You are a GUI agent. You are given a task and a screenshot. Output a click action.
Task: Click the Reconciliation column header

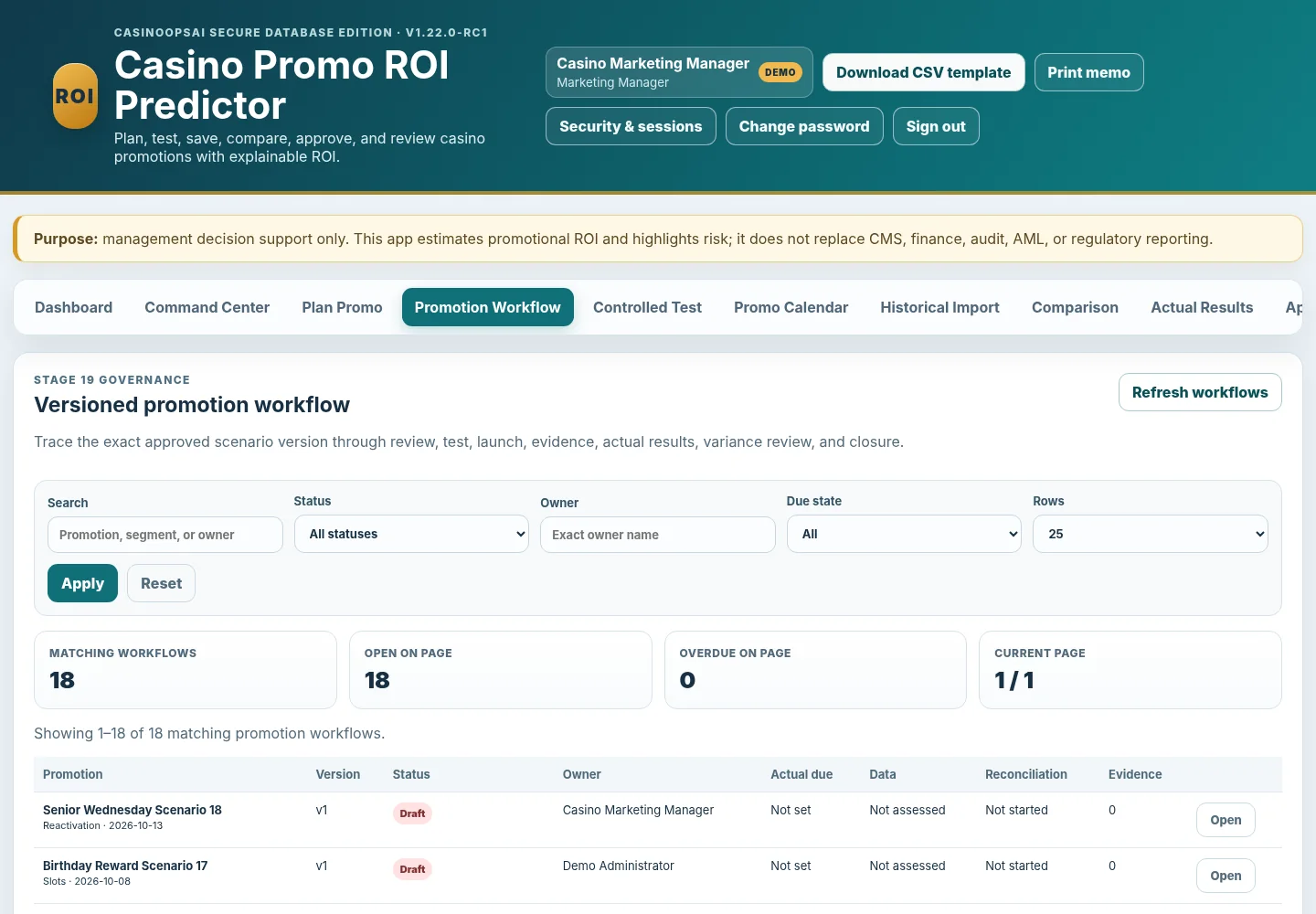(1026, 774)
